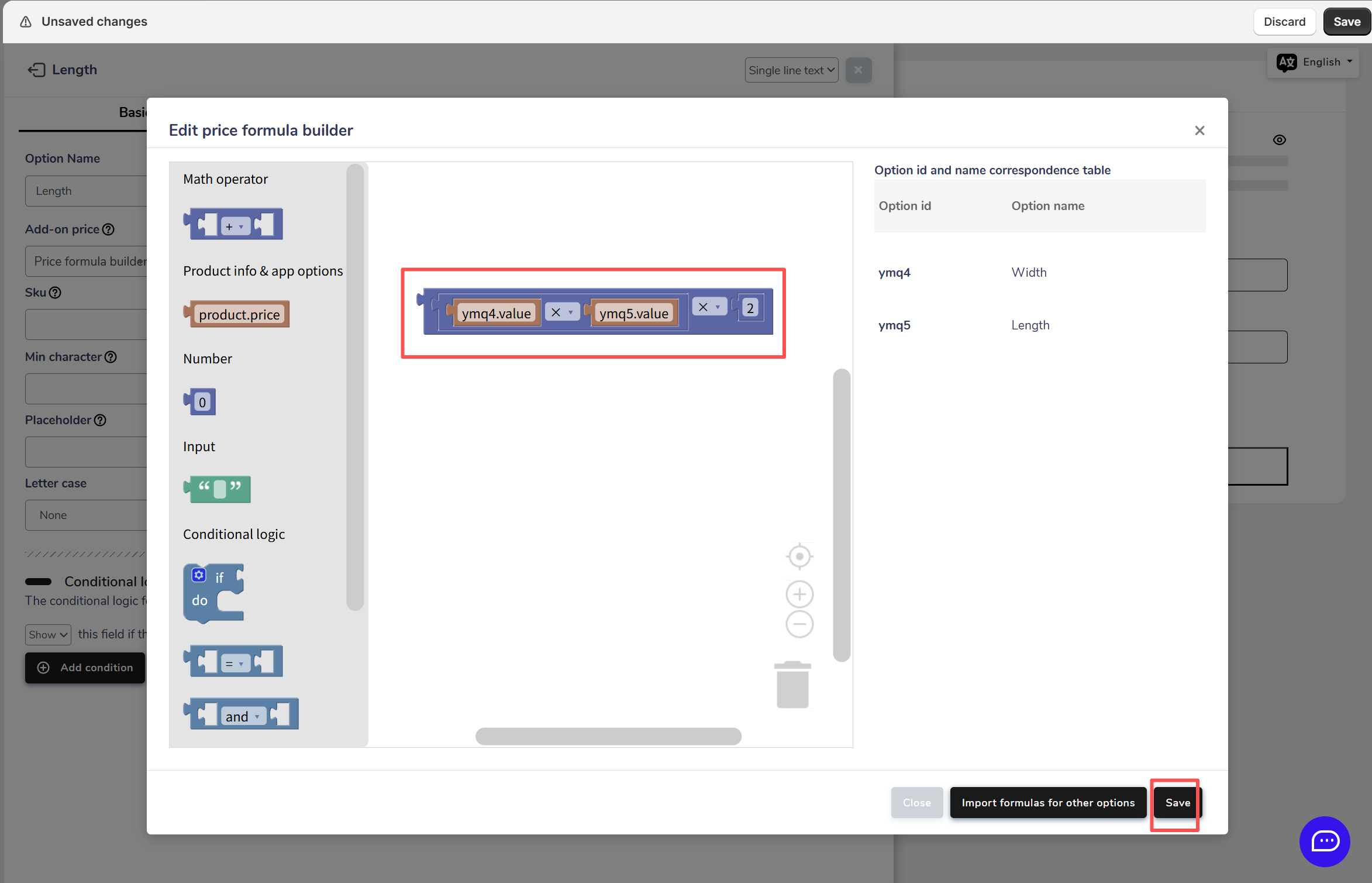Expand the English language selector
1372x883 pixels.
(x=1315, y=62)
